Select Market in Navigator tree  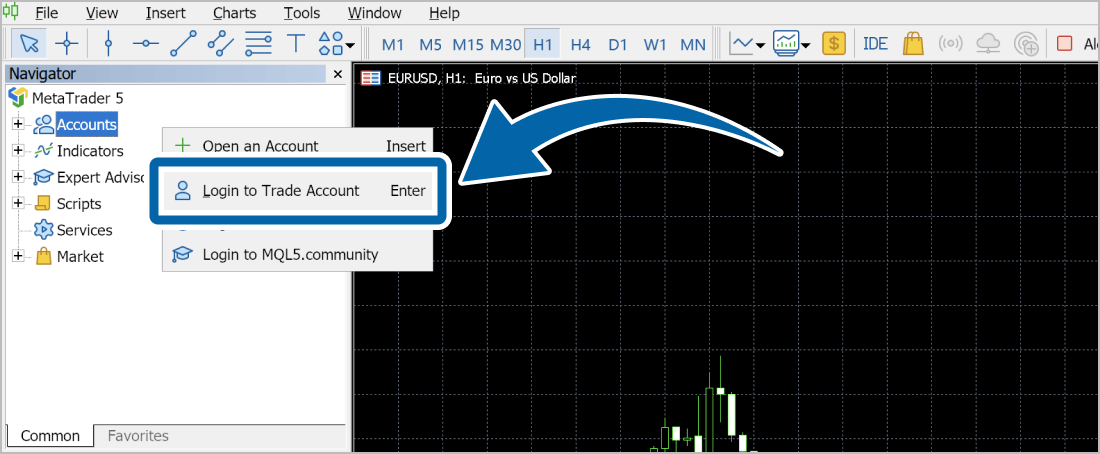[80, 256]
